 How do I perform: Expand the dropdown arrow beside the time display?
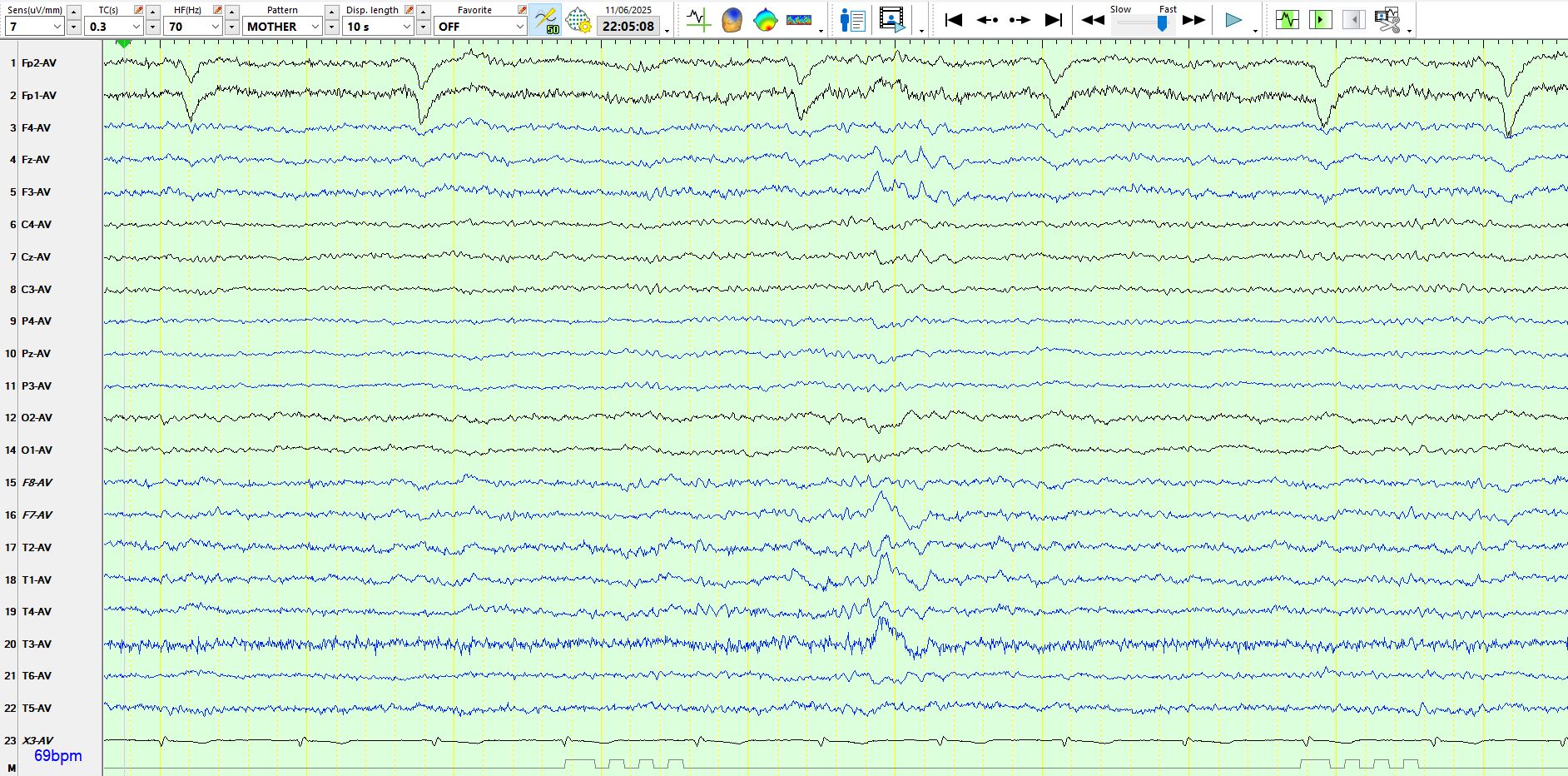coord(667,32)
